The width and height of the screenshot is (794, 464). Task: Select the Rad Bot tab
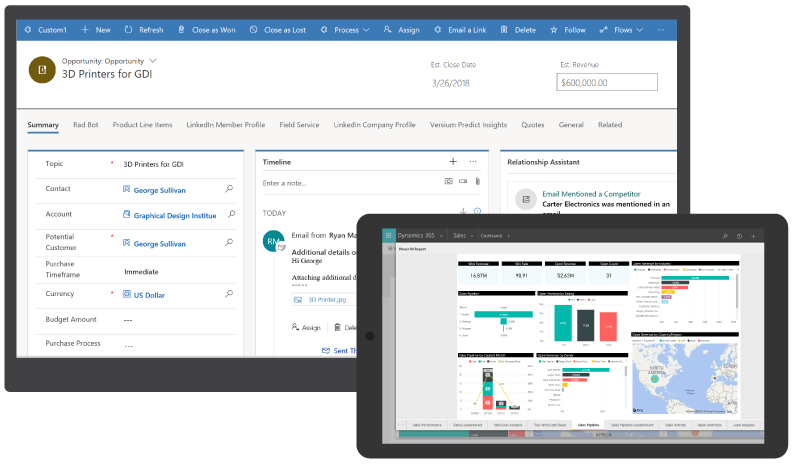pyautogui.click(x=86, y=125)
